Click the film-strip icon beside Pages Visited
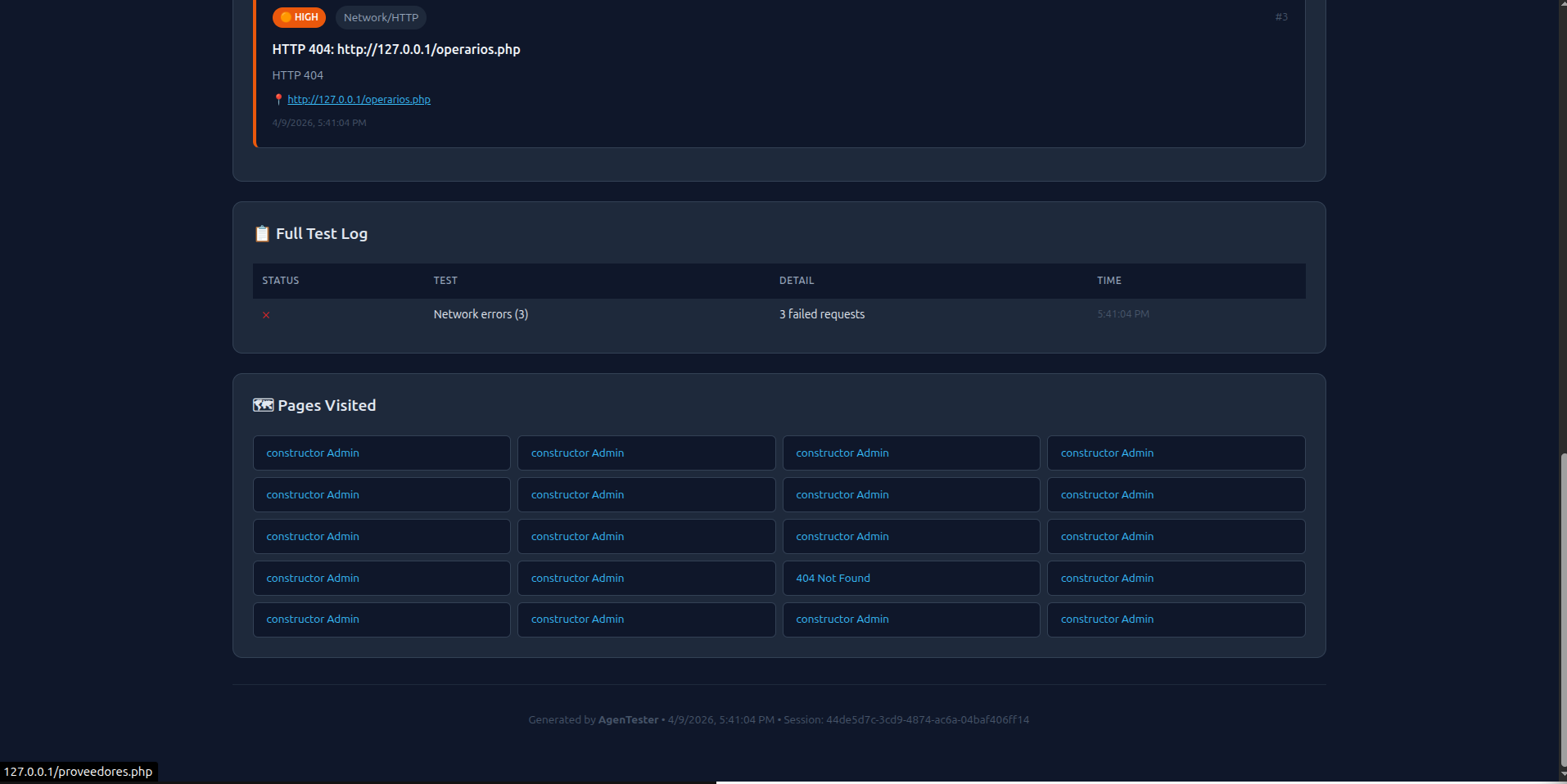 (262, 404)
